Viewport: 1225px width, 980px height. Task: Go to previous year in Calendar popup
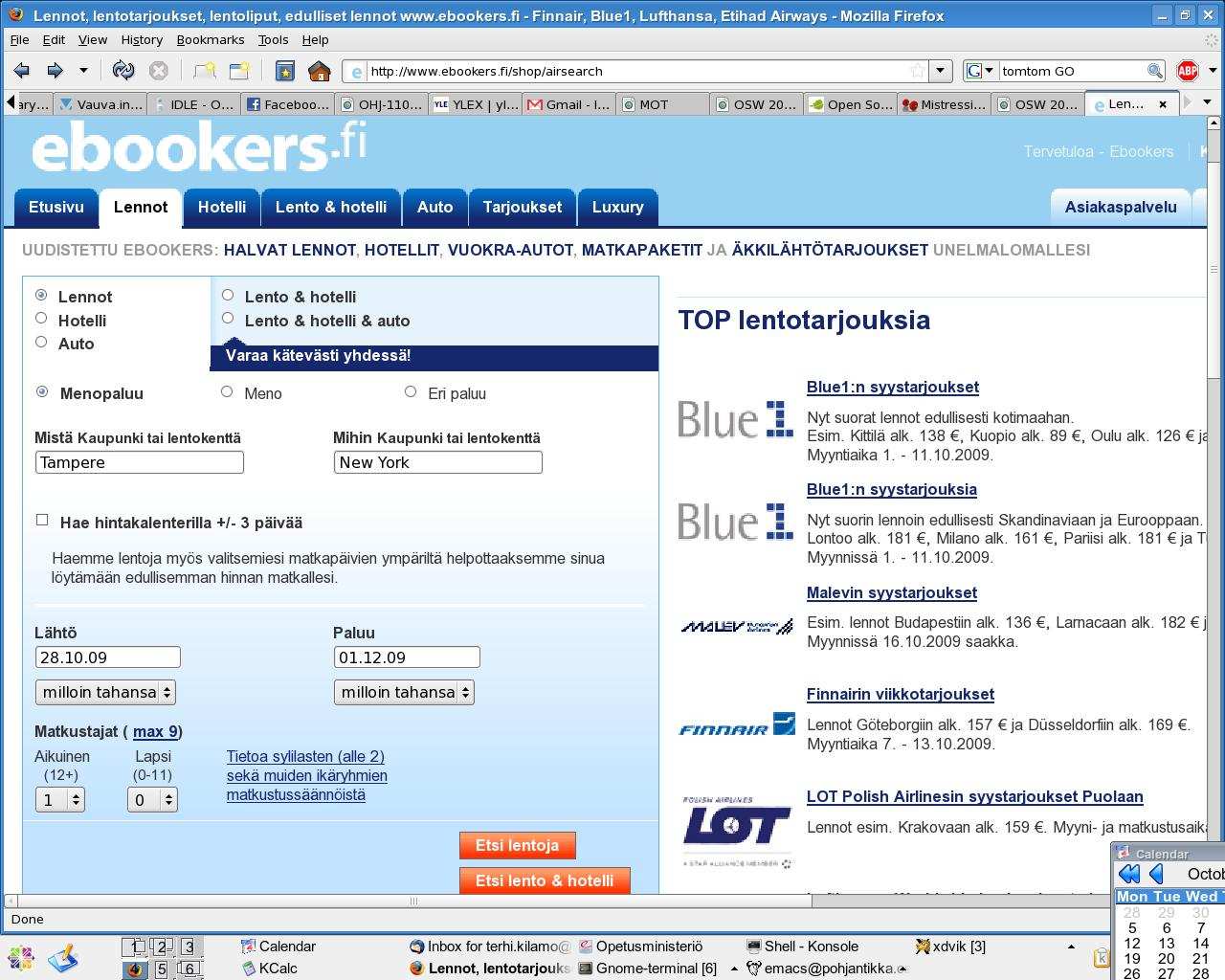pos(1130,873)
